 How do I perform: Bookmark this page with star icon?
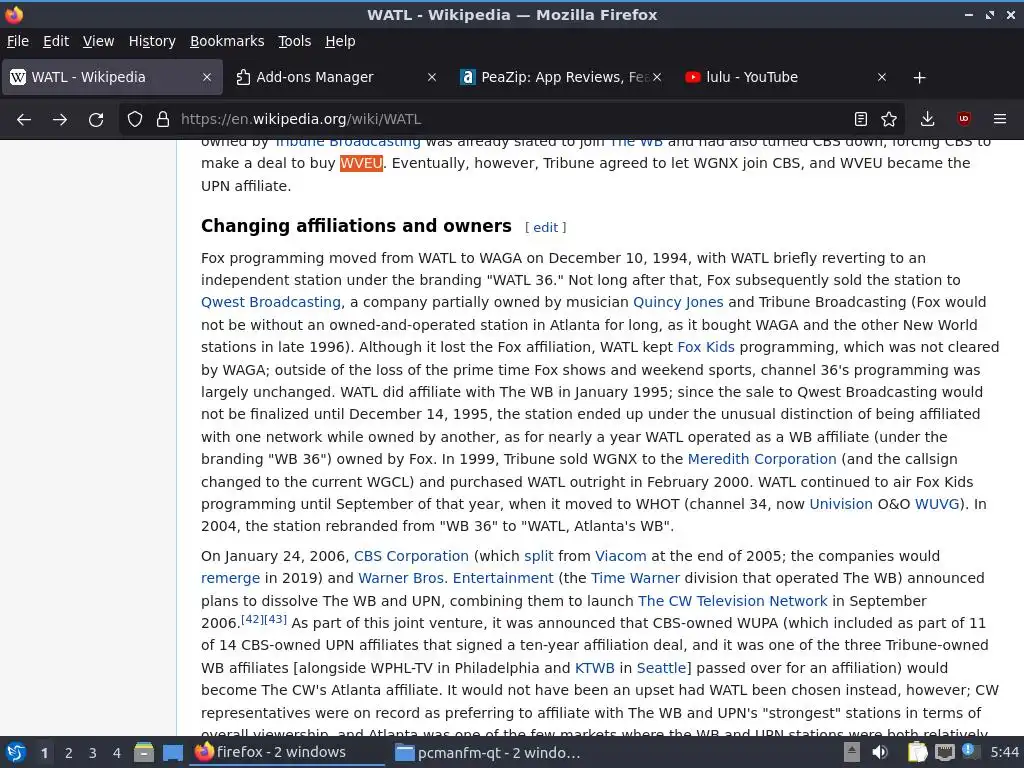[889, 119]
